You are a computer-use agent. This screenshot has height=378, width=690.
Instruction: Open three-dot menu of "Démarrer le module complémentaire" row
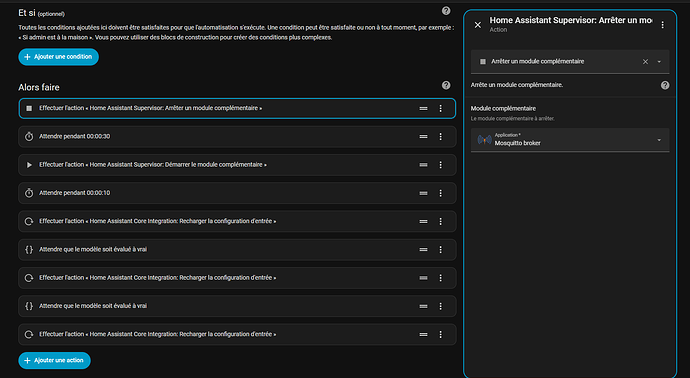440,165
